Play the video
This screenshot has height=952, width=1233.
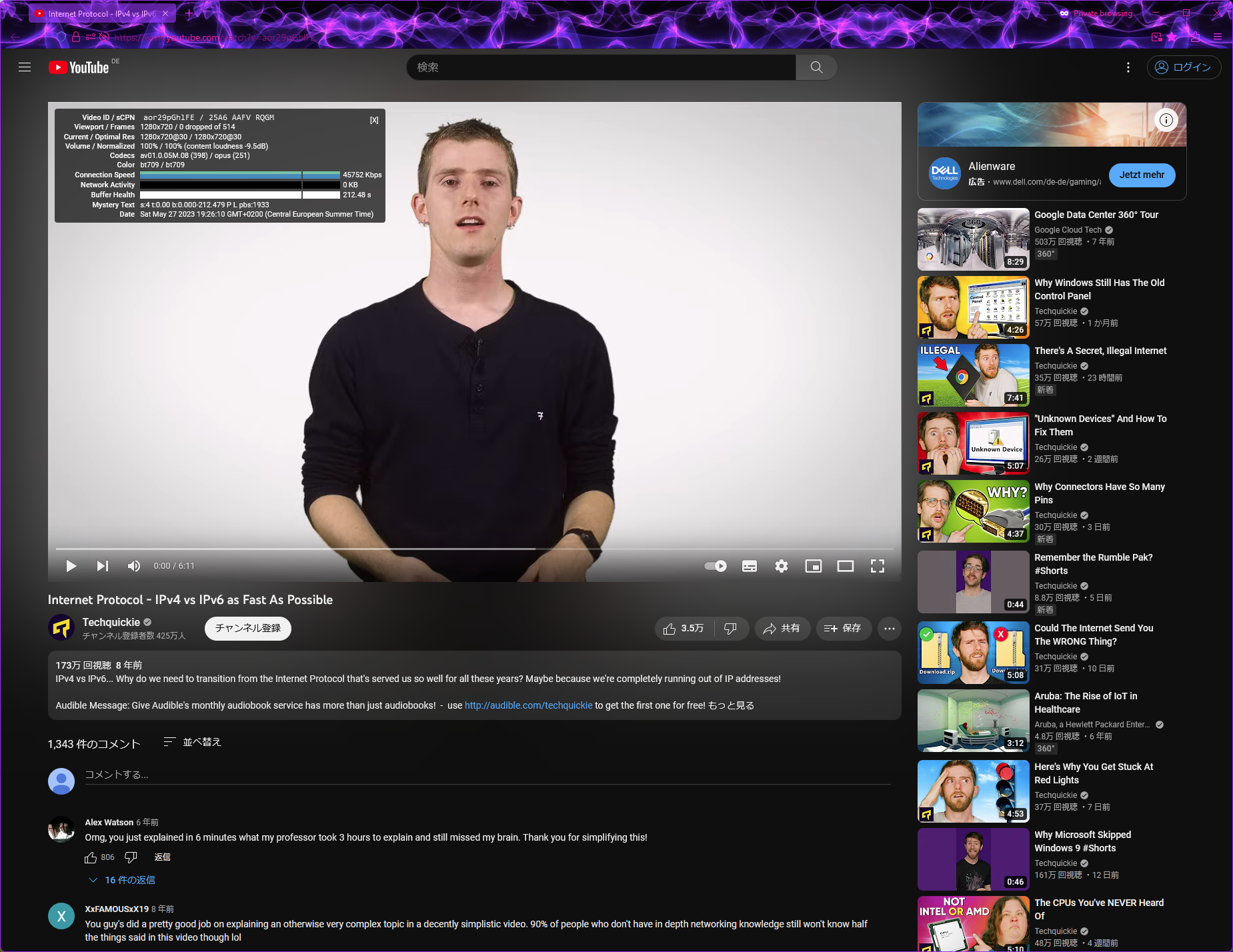pos(71,566)
